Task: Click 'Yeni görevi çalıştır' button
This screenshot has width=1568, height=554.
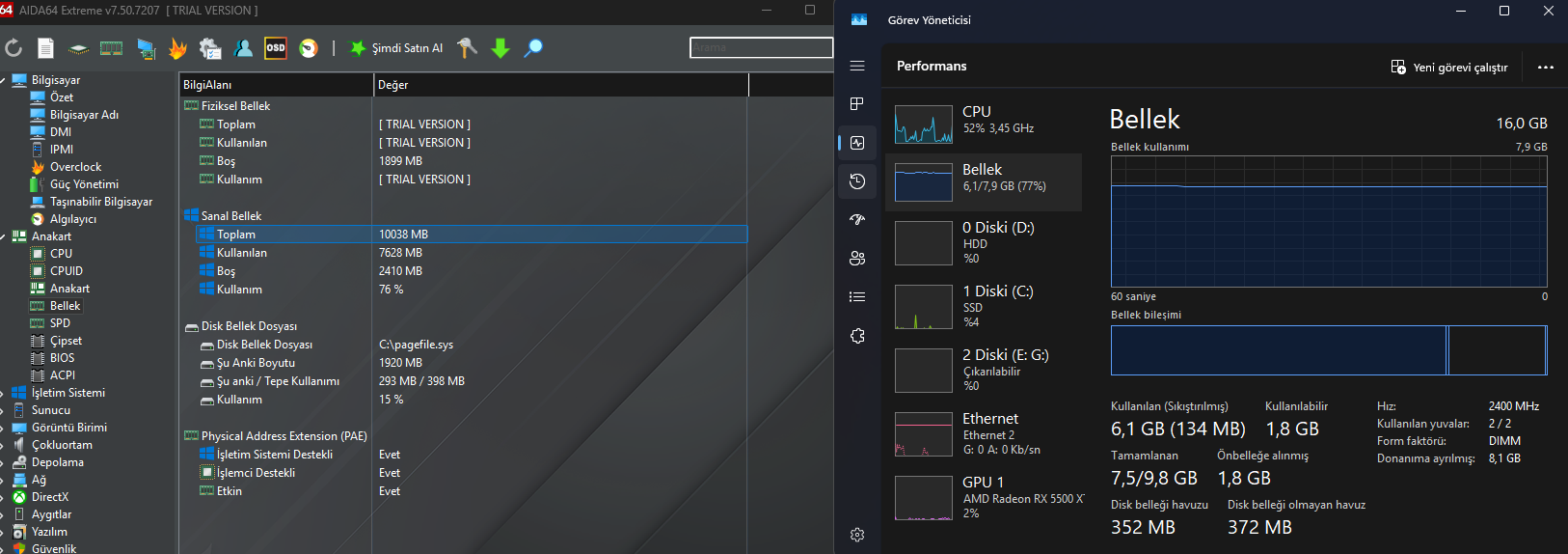Action: (1449, 67)
